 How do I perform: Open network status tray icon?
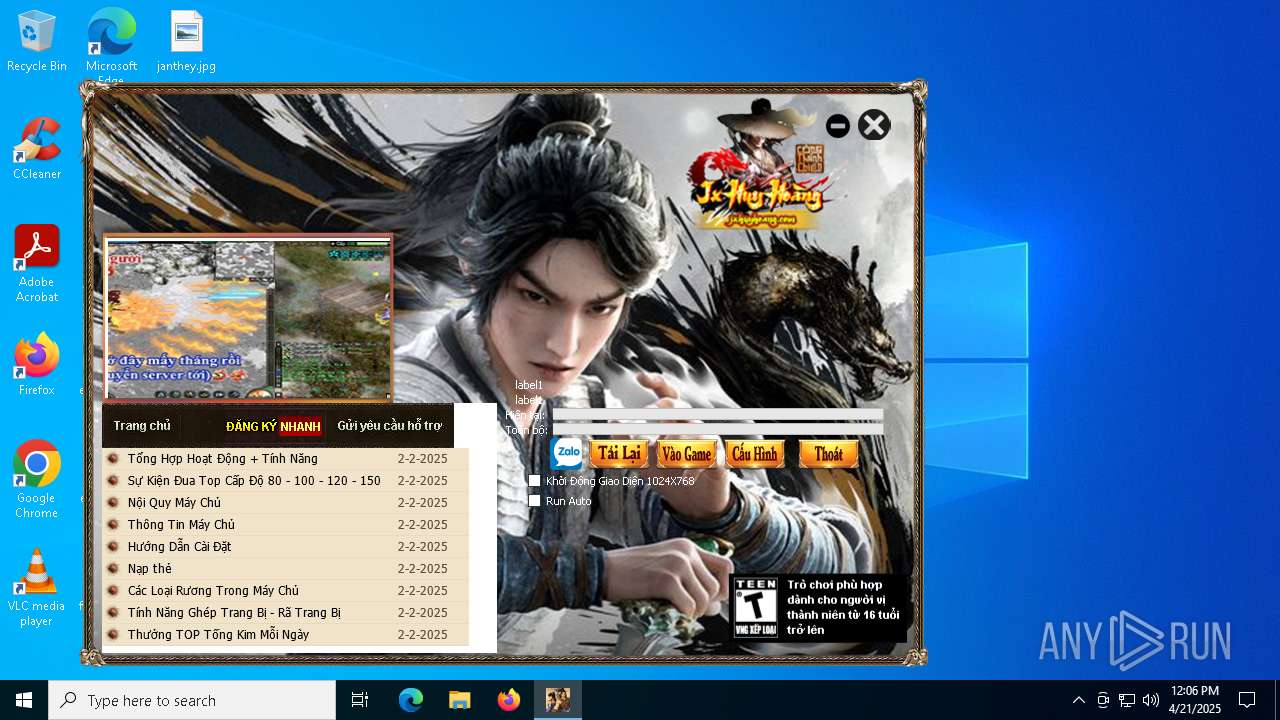point(1127,700)
